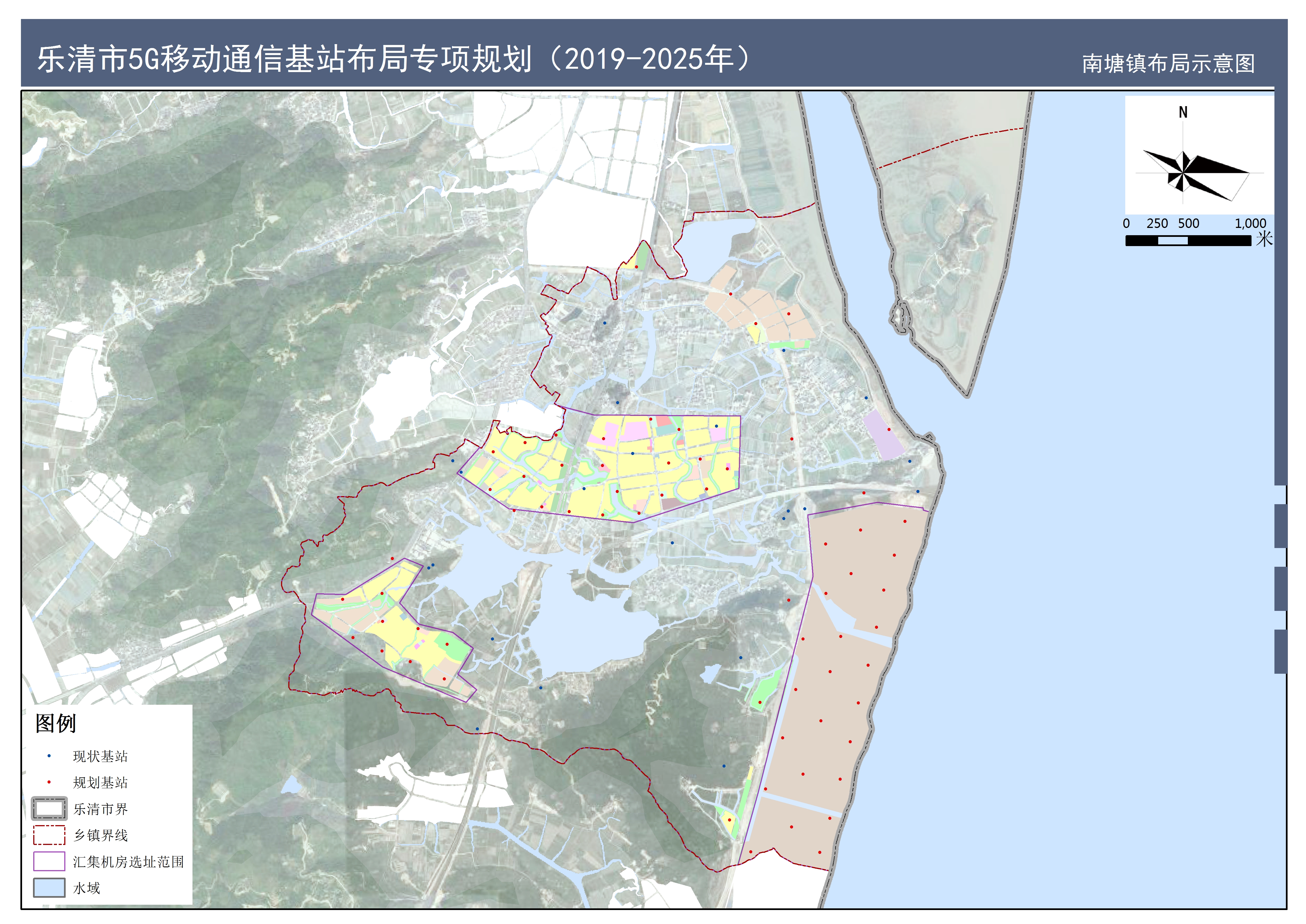
Task: Click the 规划基站 legend label
Action: coord(100,782)
